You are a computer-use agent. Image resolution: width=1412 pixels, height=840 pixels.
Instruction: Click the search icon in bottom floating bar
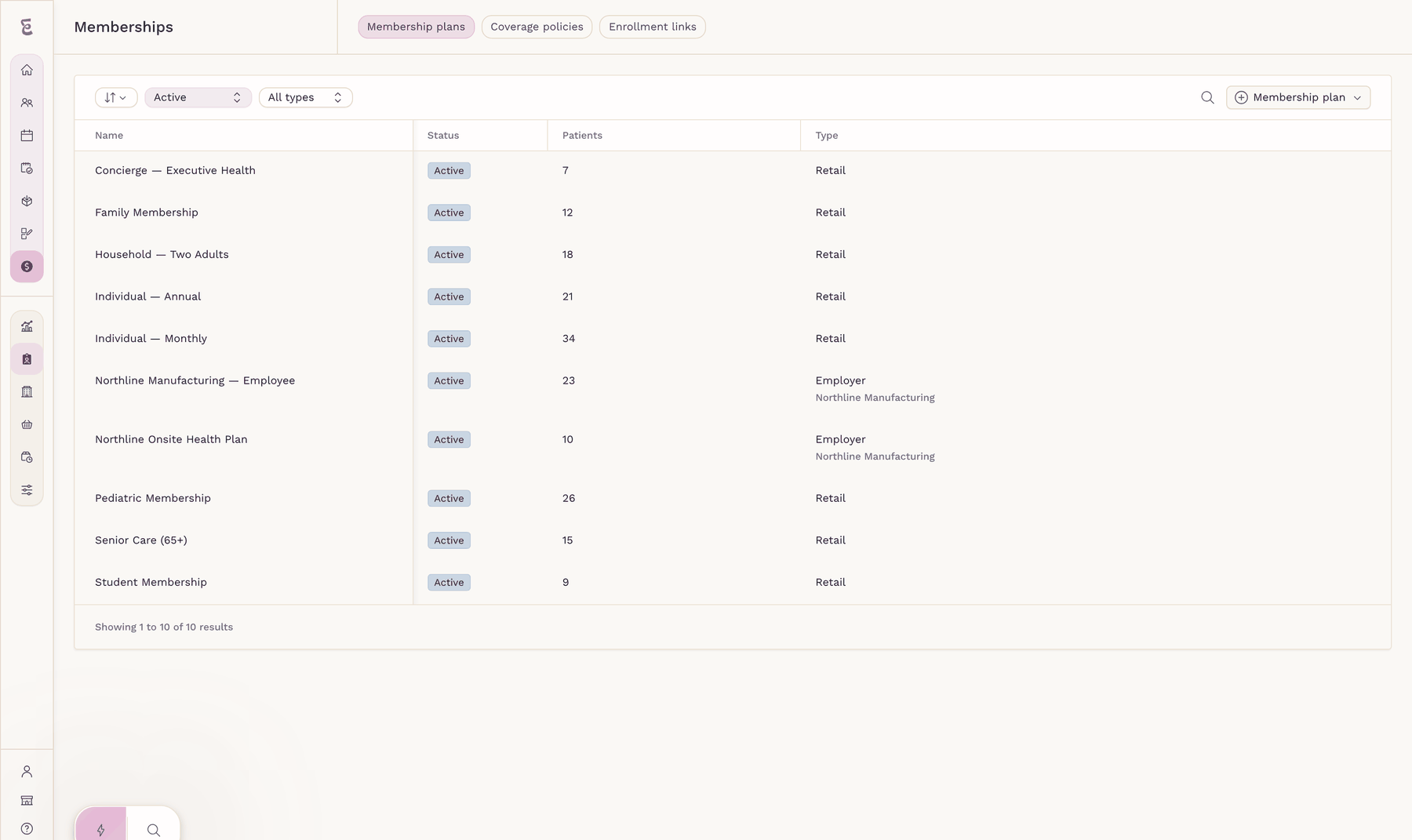click(x=154, y=830)
